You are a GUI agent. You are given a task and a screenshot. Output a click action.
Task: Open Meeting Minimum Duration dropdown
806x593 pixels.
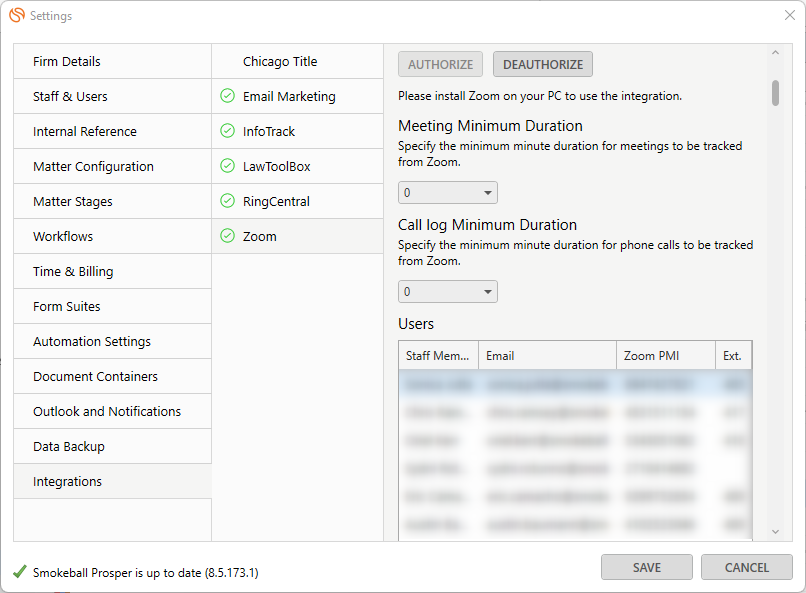[x=448, y=193]
